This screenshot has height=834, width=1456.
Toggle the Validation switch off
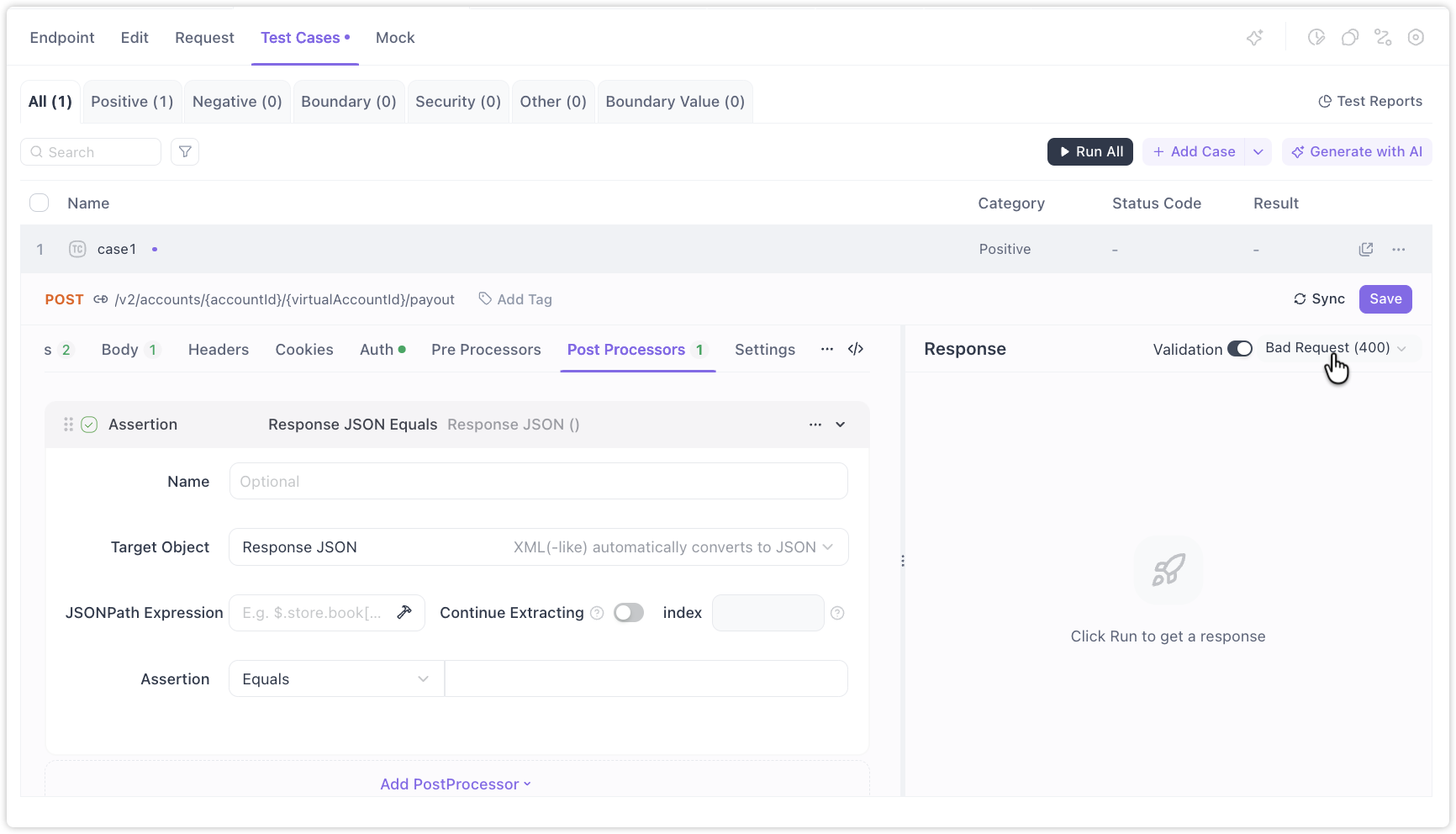(1239, 349)
